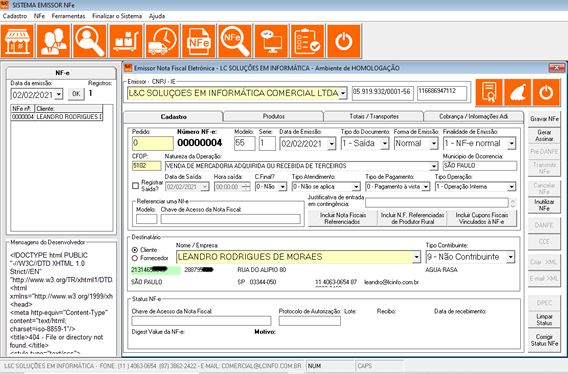This screenshot has height=374, width=568.
Task: Click Incluir Nota Fiscais Referenciadas button
Action: tap(343, 218)
